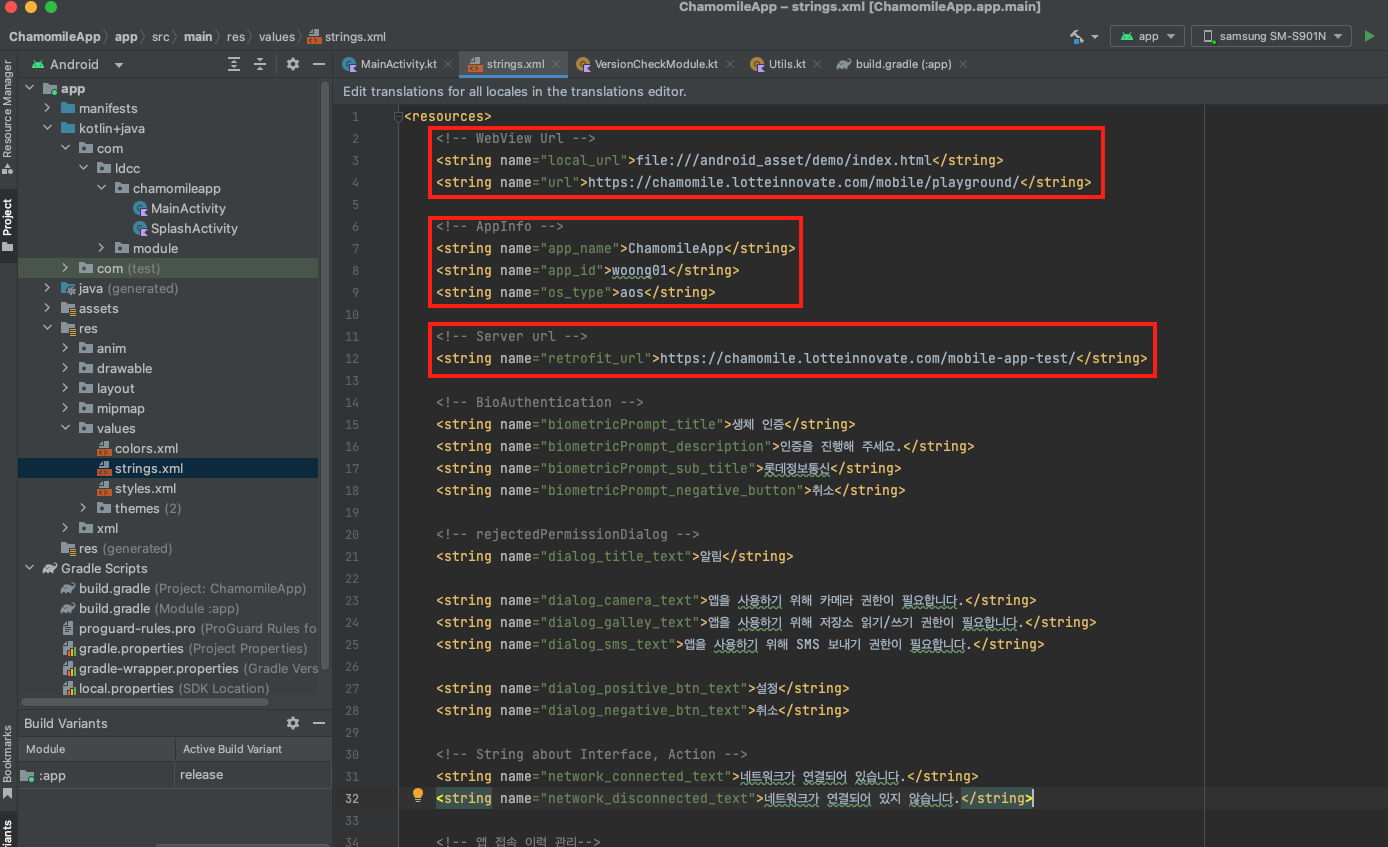The image size is (1388, 847).
Task: Expand the manifests folder
Action: click(x=47, y=108)
